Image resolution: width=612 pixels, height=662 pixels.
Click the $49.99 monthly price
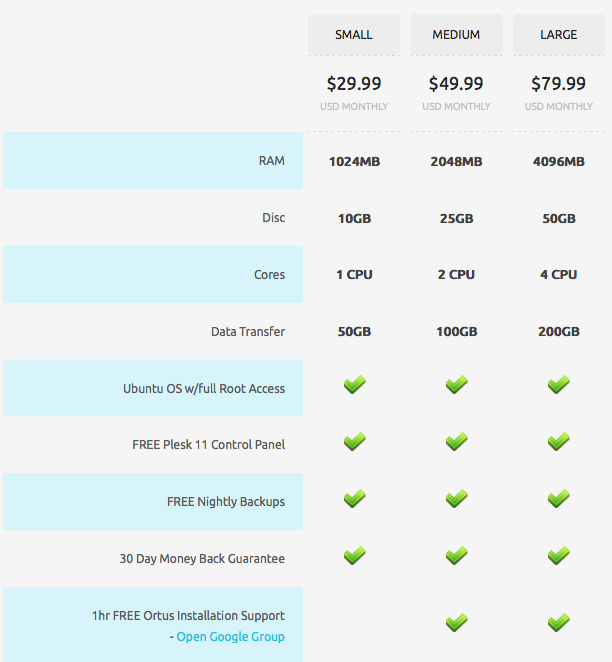click(456, 84)
